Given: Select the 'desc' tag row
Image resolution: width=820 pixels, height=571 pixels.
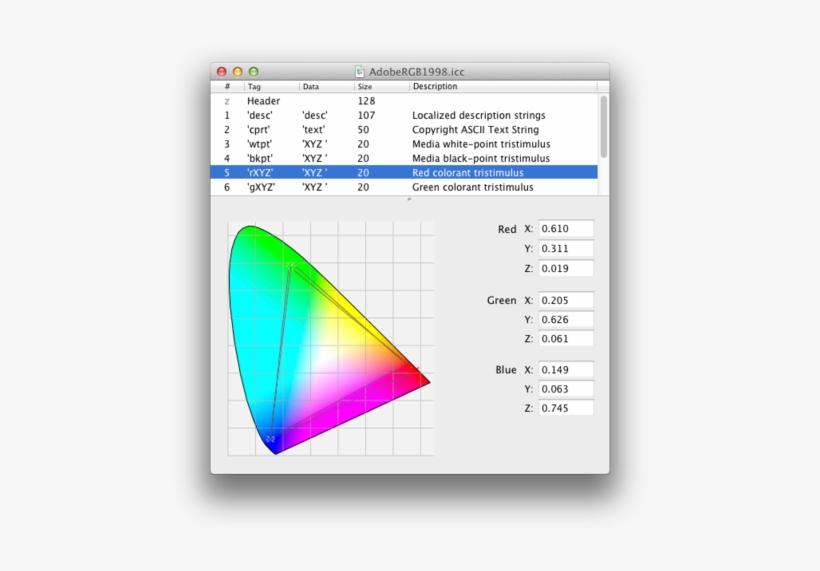Looking at the screenshot, I should pyautogui.click(x=404, y=115).
